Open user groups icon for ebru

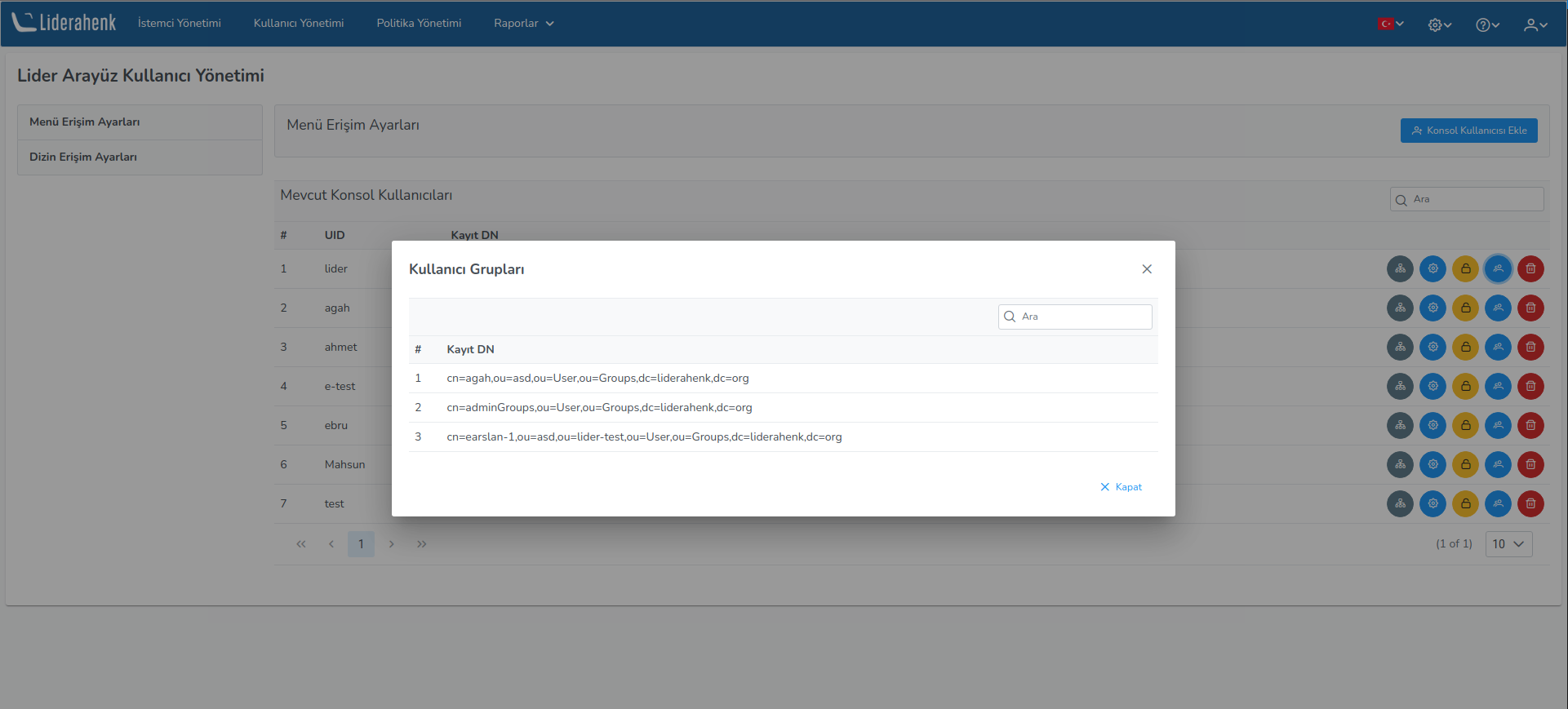click(x=1498, y=425)
